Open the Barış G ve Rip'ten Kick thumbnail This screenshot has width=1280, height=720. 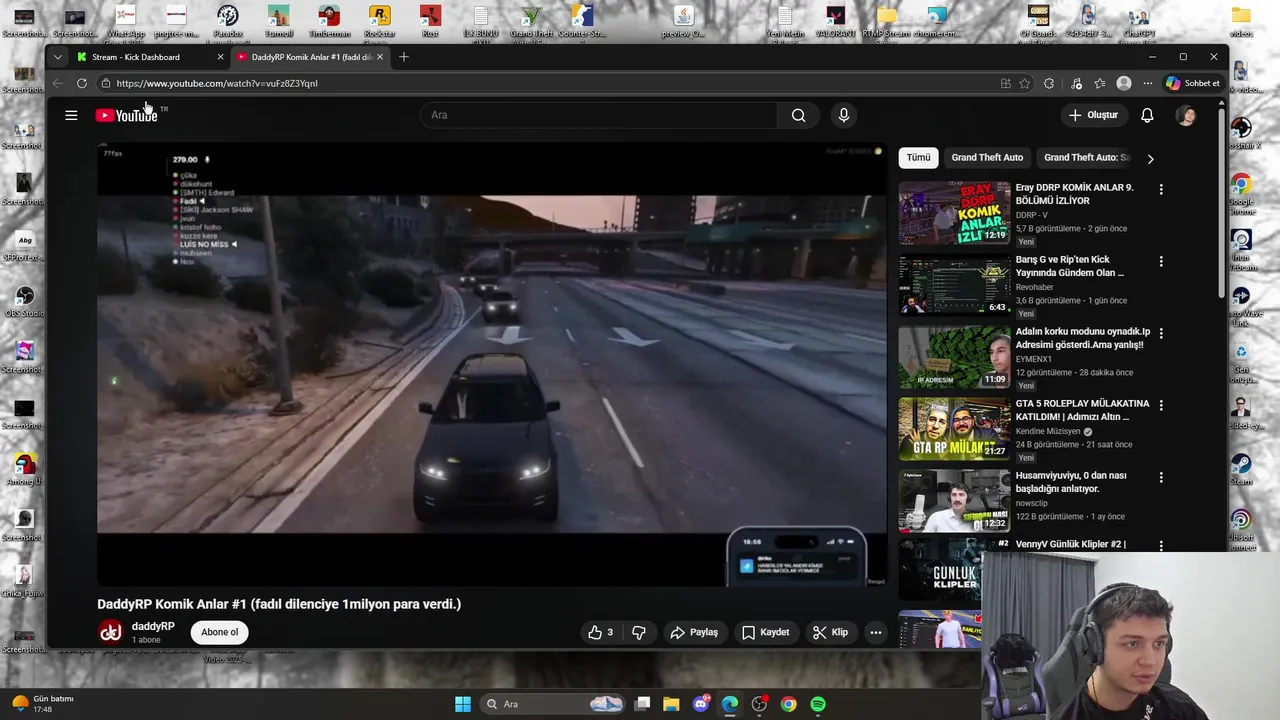[x=954, y=285]
